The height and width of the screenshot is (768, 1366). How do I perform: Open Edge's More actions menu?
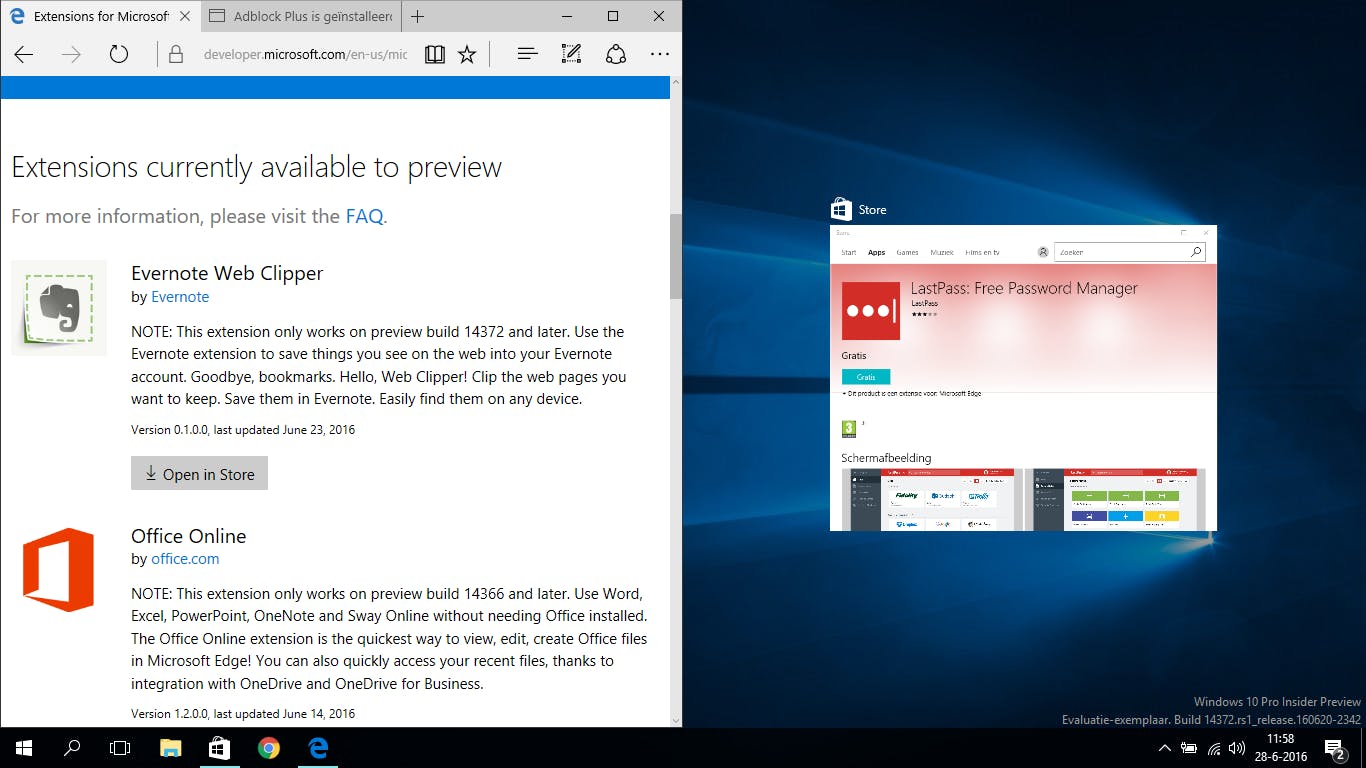[x=660, y=55]
